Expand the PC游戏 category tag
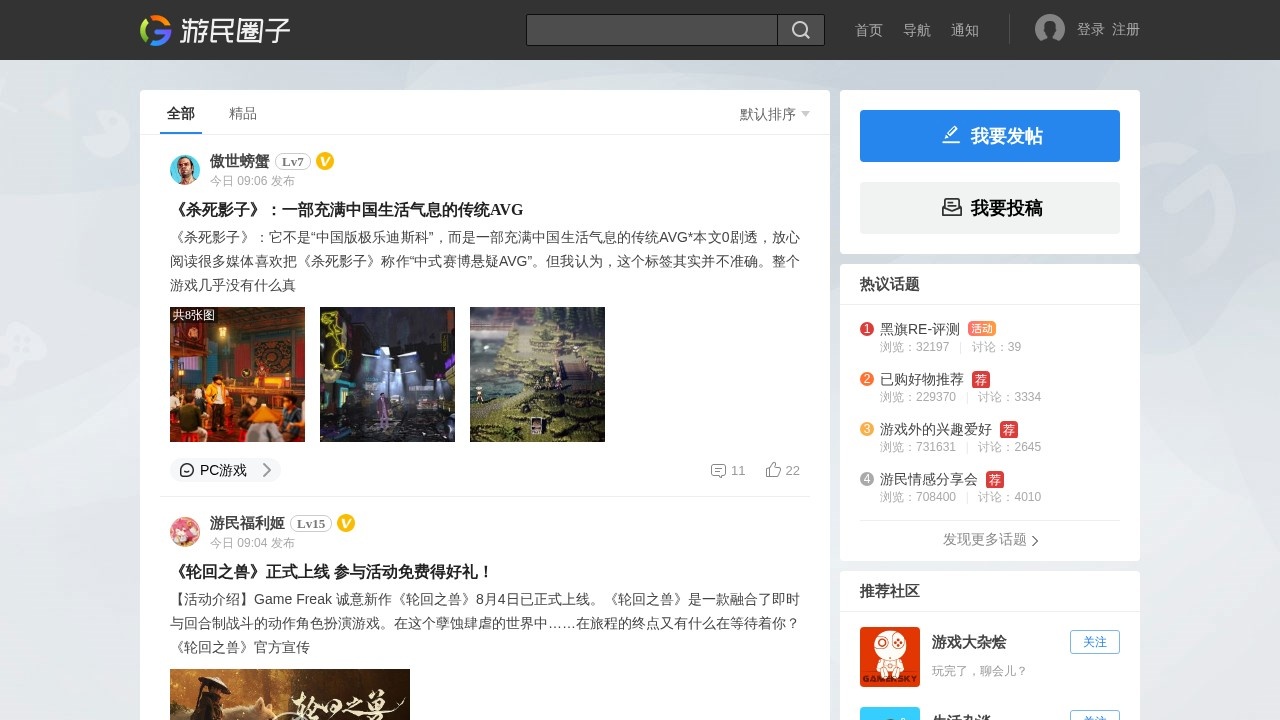1280x720 pixels. click(225, 470)
